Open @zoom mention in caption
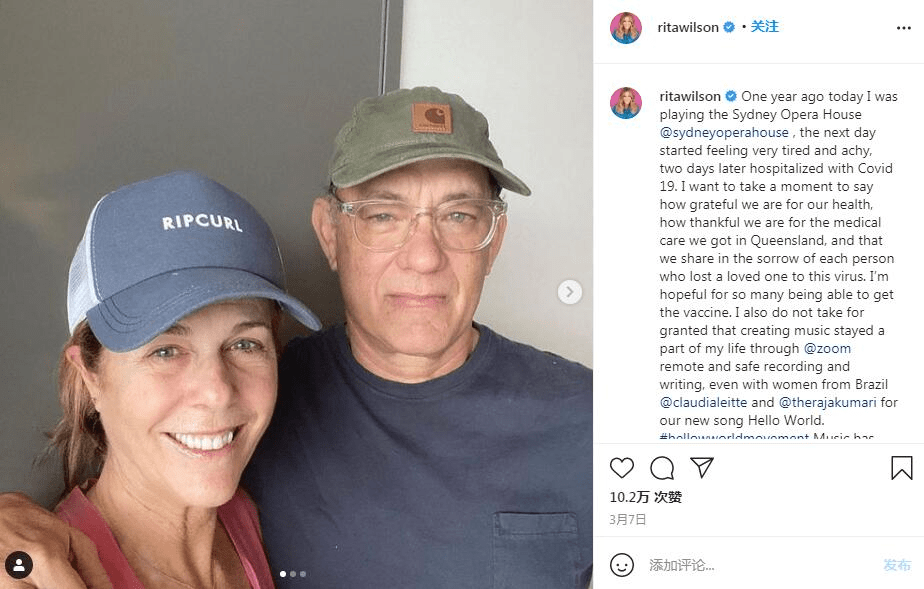Image resolution: width=924 pixels, height=589 pixels. coord(827,349)
